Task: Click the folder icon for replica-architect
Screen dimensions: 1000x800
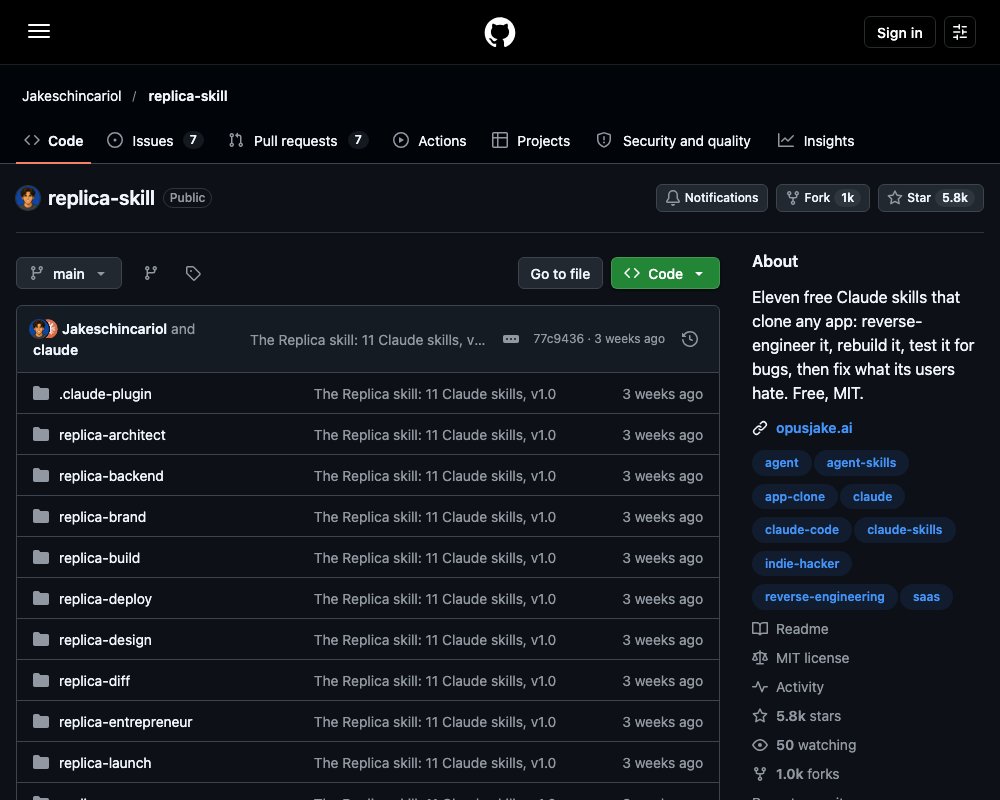Action: click(41, 434)
